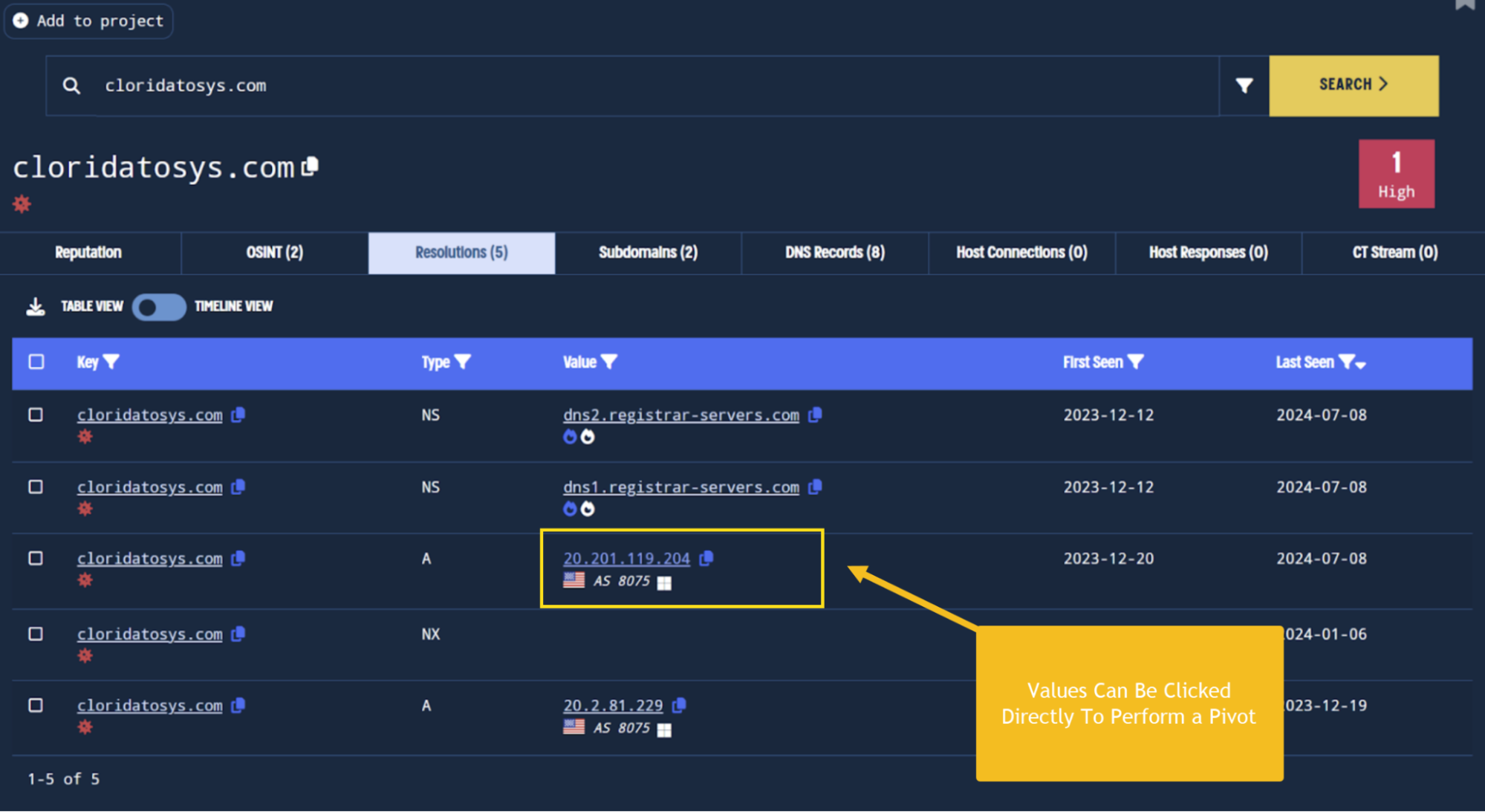Filter the First Seen column
The image size is (1485, 812).
point(1135,362)
